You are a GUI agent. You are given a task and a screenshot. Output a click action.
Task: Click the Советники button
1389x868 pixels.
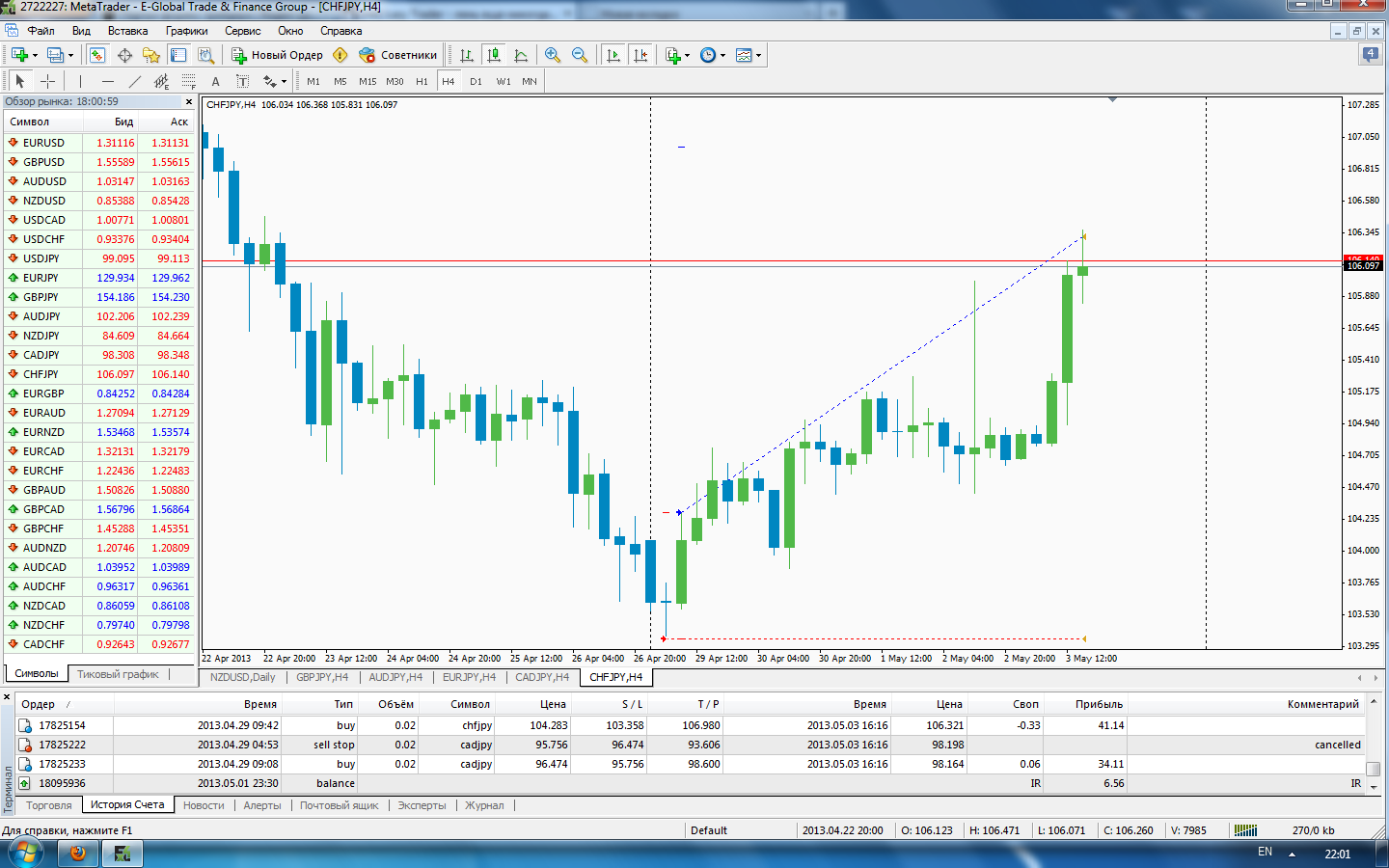pos(398,55)
